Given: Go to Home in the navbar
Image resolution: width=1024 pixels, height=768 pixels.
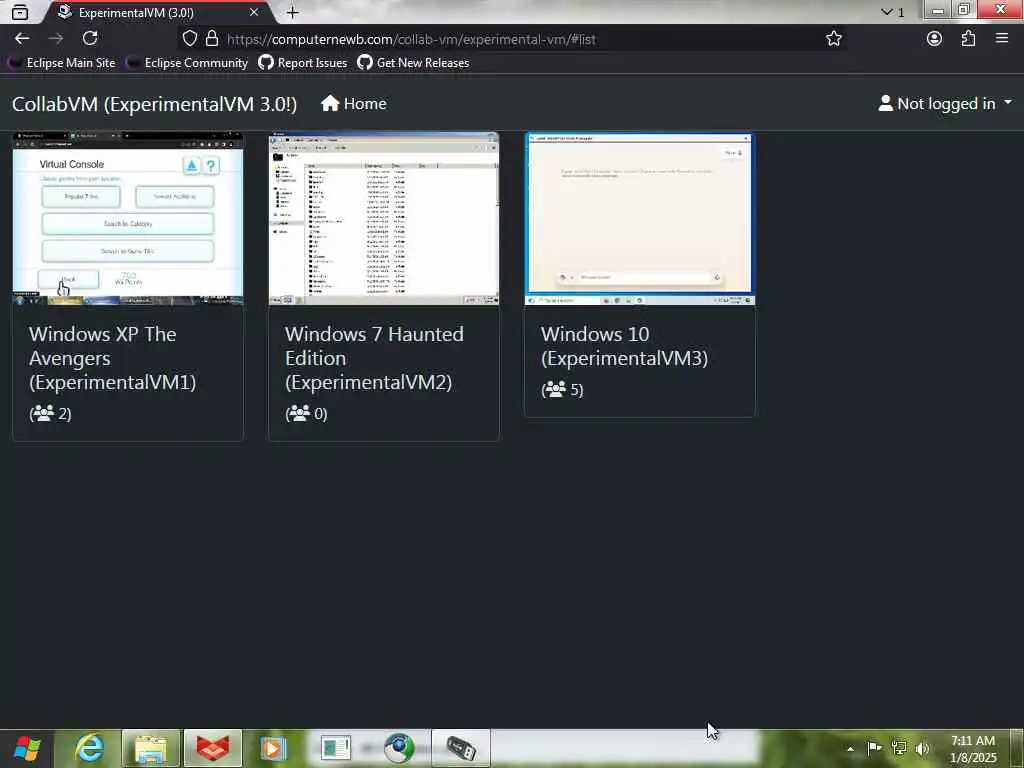Looking at the screenshot, I should [354, 104].
